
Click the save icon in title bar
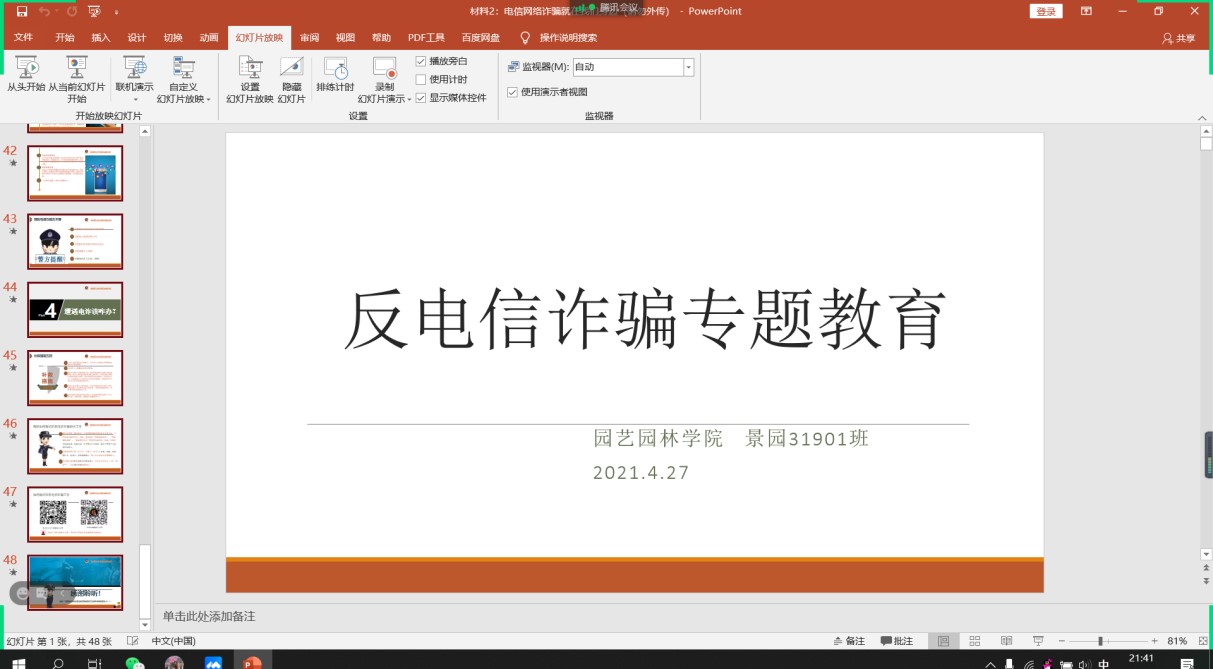tap(22, 11)
